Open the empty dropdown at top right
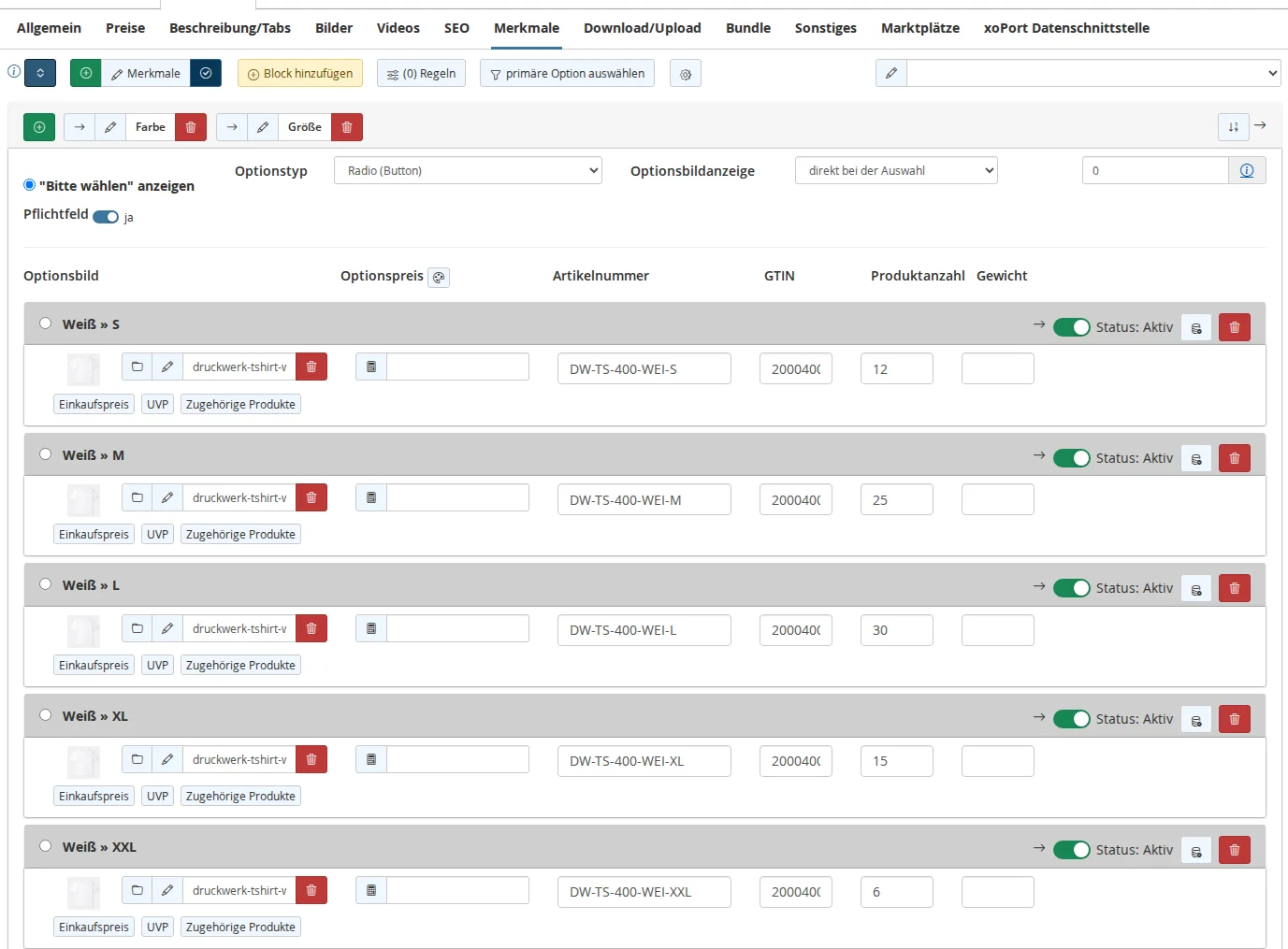 1093,73
